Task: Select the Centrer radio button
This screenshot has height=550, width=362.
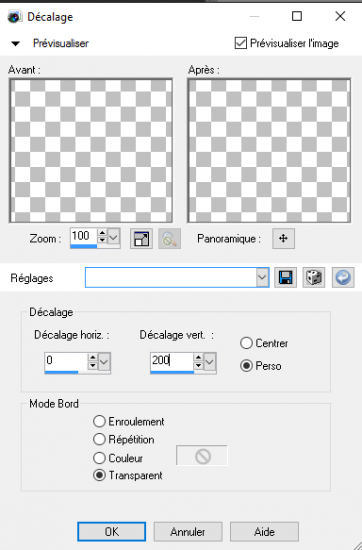Action: click(246, 343)
